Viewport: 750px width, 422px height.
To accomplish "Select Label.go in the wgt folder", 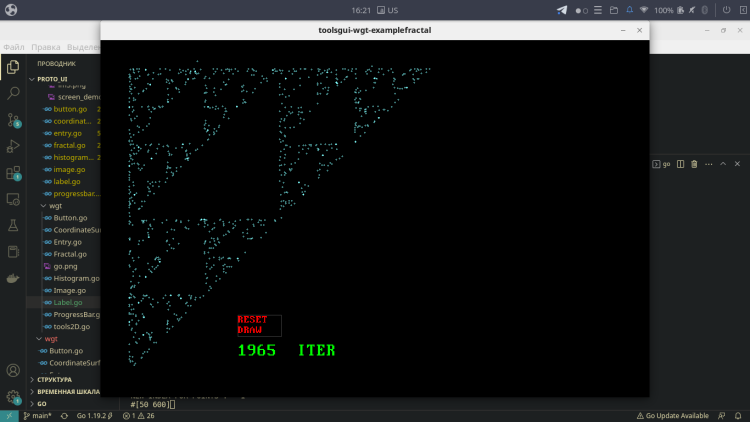I will point(68,302).
